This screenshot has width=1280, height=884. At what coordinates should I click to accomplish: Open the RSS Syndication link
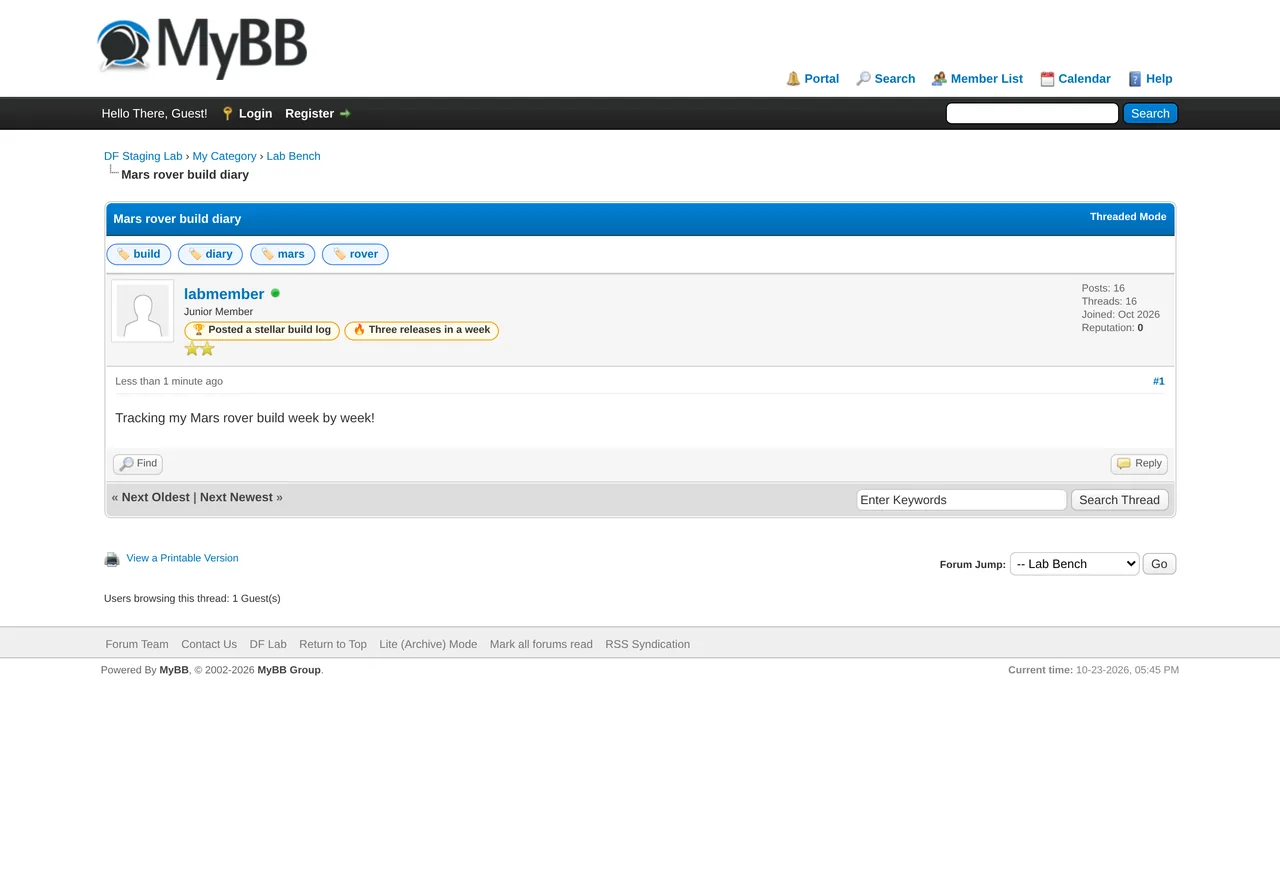647,645
